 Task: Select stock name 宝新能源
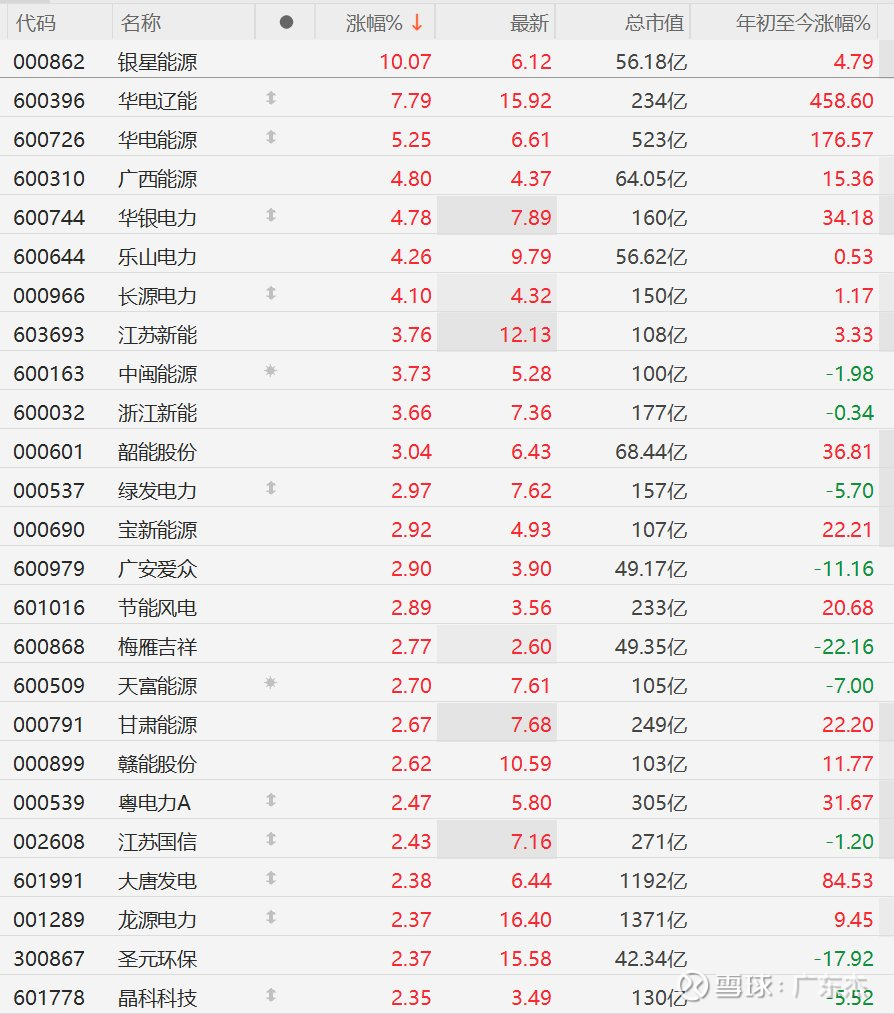pos(157,530)
